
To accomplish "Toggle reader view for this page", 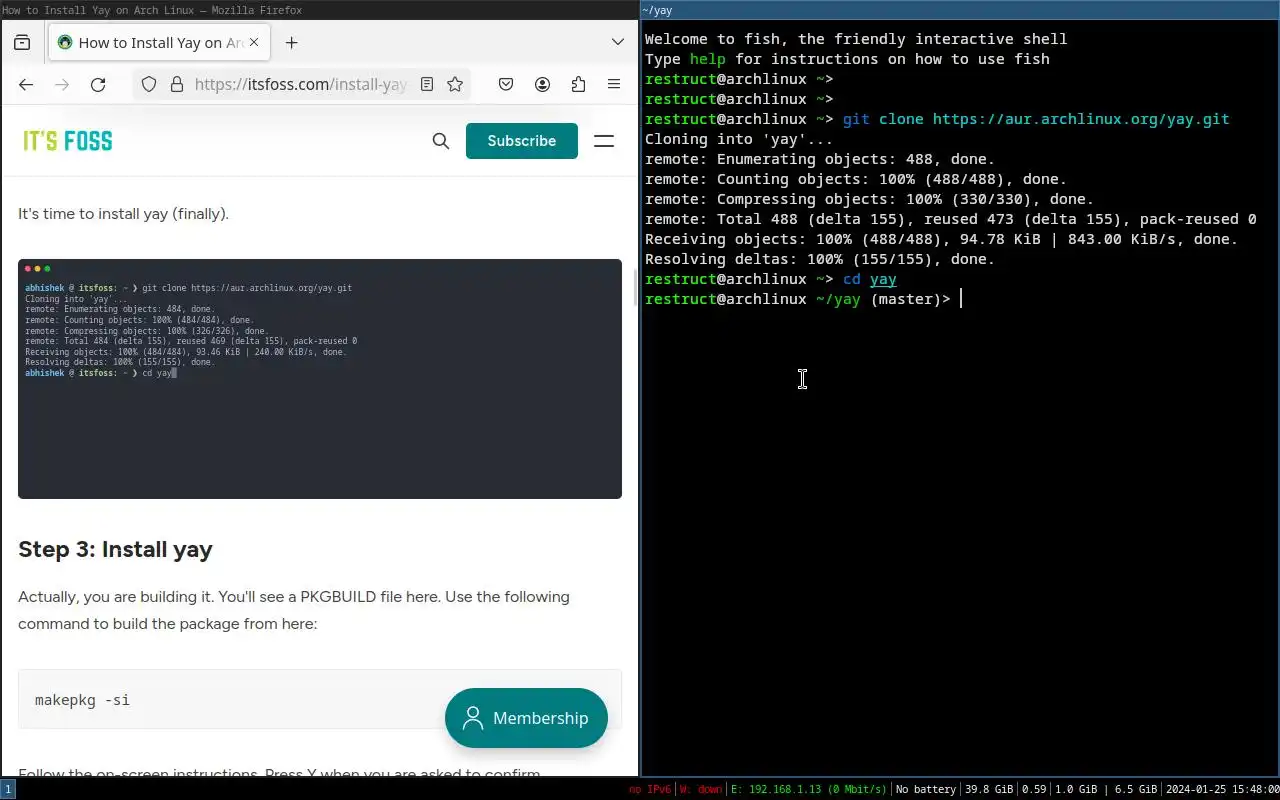I will [x=427, y=85].
